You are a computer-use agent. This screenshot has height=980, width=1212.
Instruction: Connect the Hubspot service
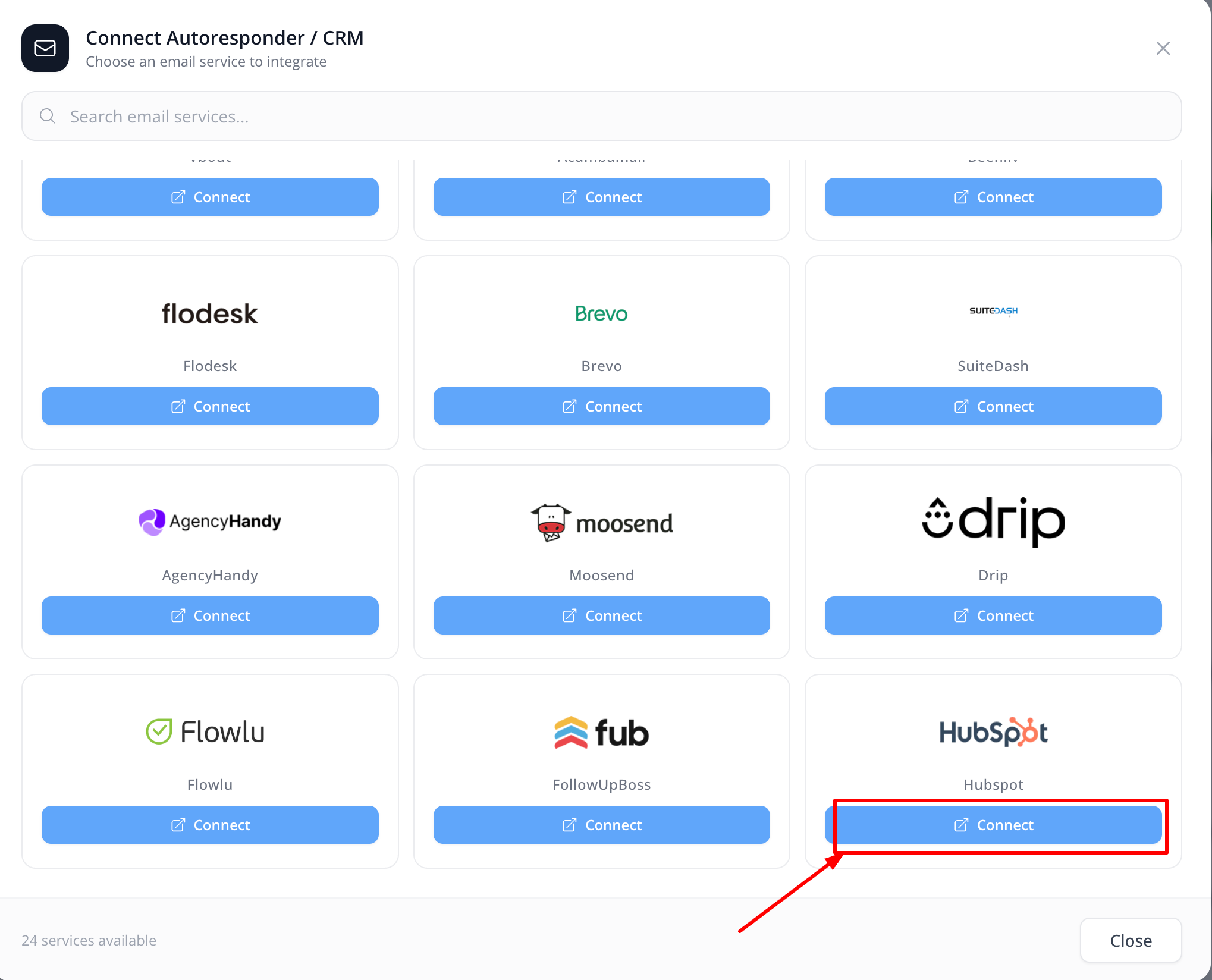993,825
